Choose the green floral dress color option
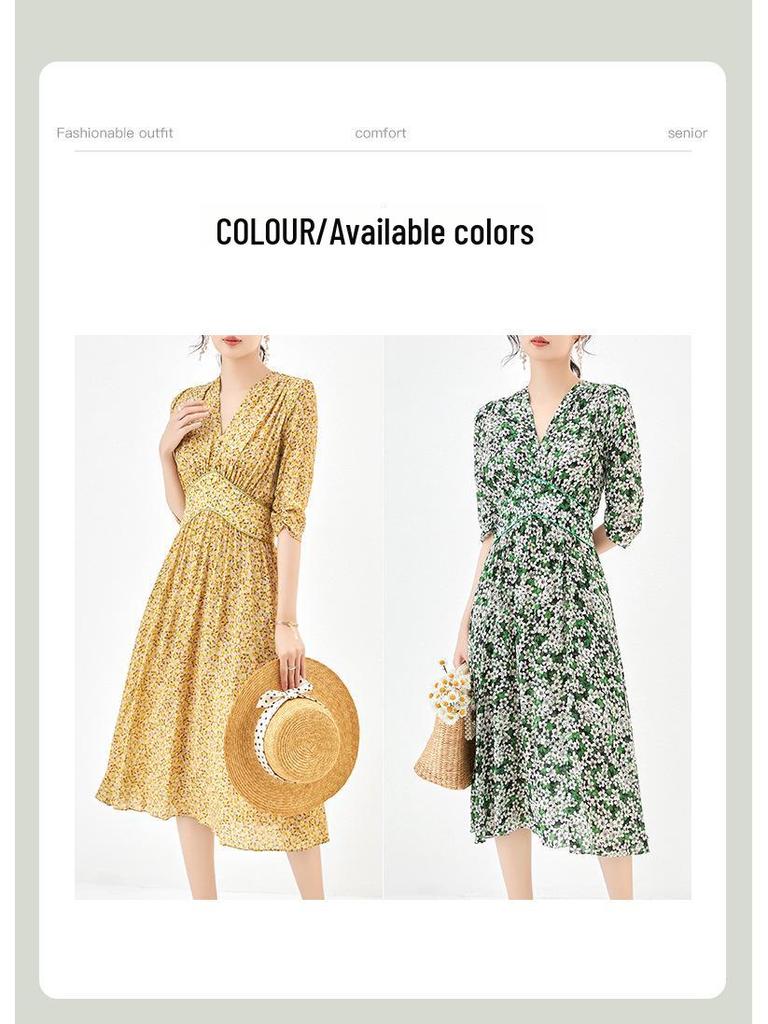768x1024 pixels. click(537, 617)
